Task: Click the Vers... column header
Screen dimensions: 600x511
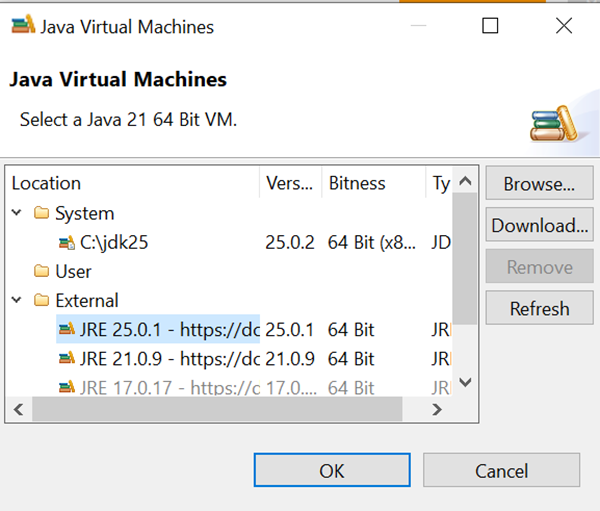Action: pyautogui.click(x=290, y=183)
